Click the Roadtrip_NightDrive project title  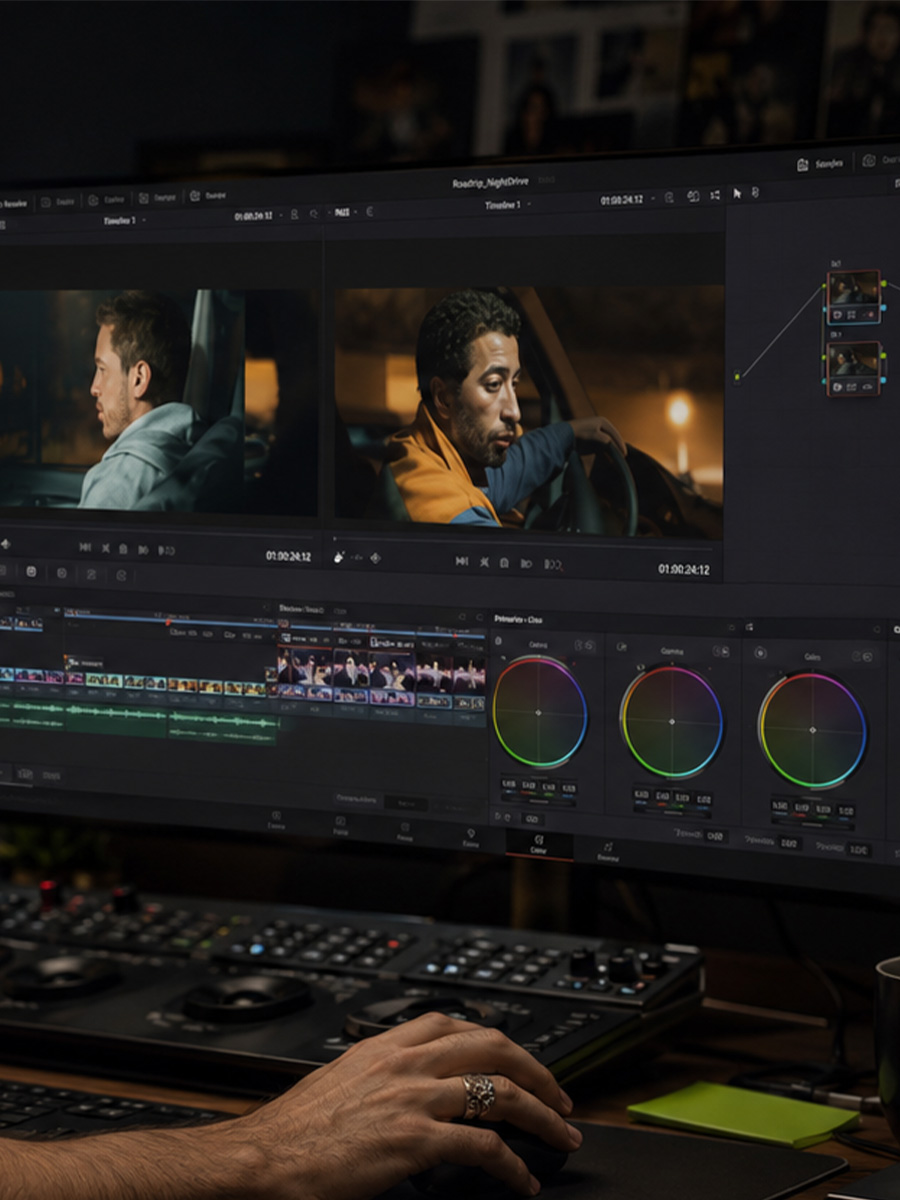(x=492, y=183)
